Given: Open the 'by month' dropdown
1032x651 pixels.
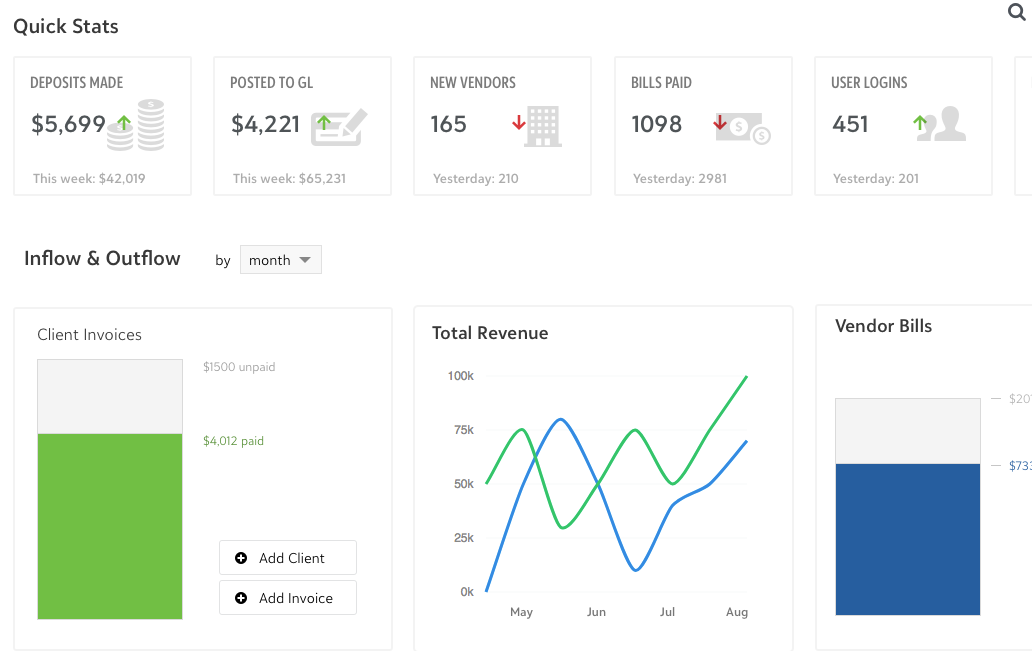Looking at the screenshot, I should pyautogui.click(x=281, y=260).
